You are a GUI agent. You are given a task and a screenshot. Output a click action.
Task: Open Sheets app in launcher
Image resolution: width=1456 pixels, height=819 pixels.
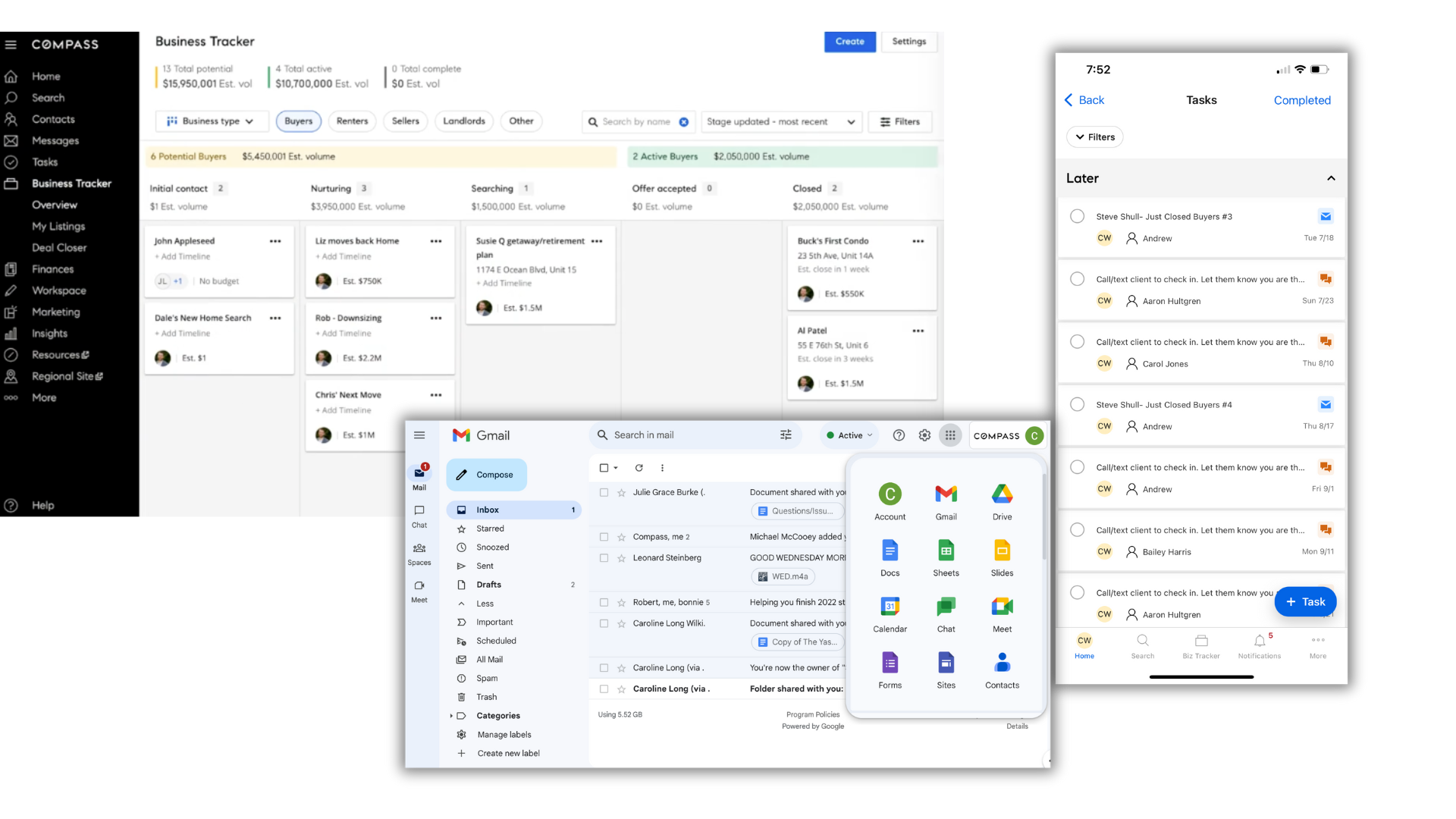[x=946, y=551]
